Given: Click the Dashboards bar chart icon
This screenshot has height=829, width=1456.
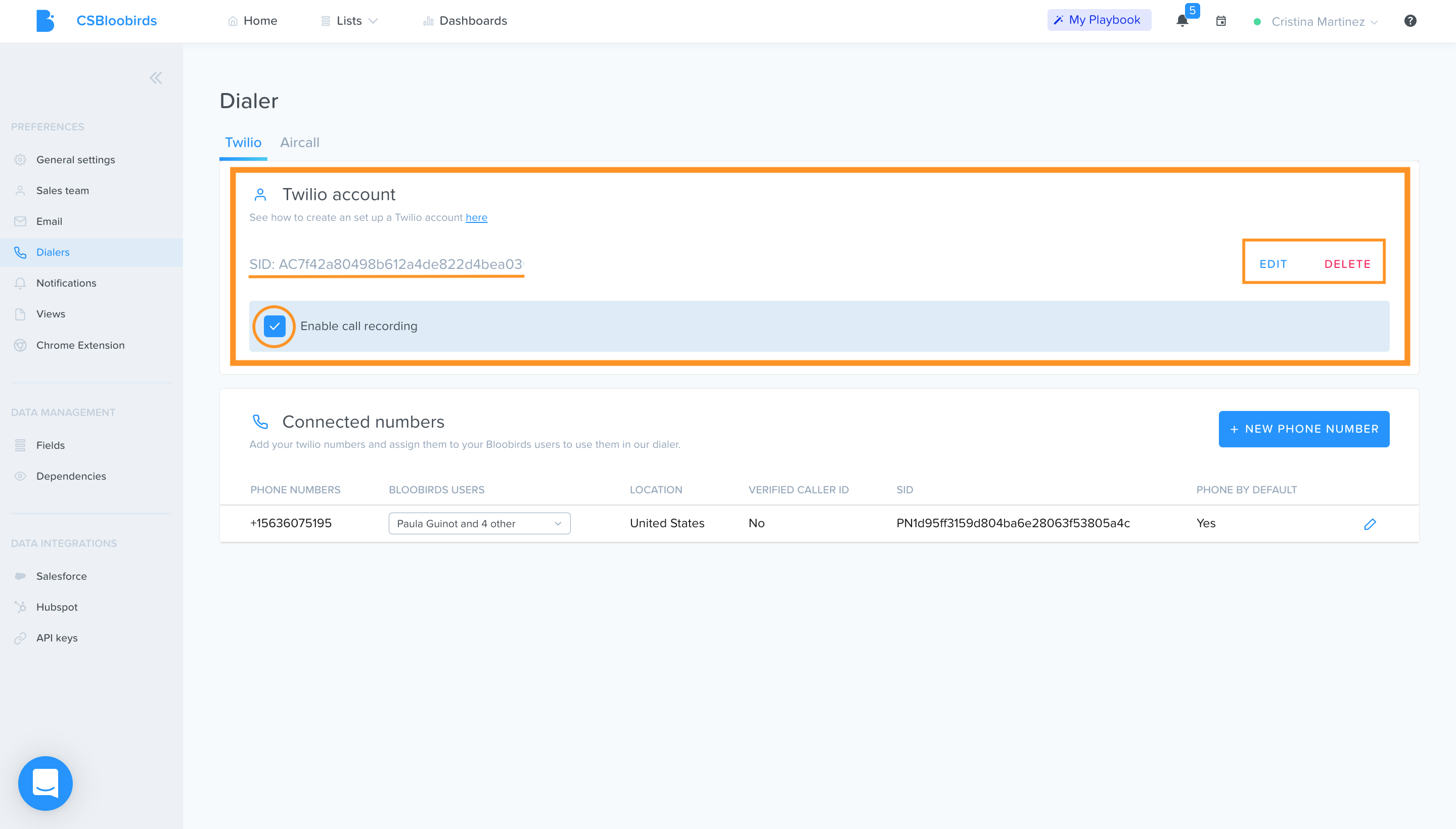Looking at the screenshot, I should (x=428, y=21).
